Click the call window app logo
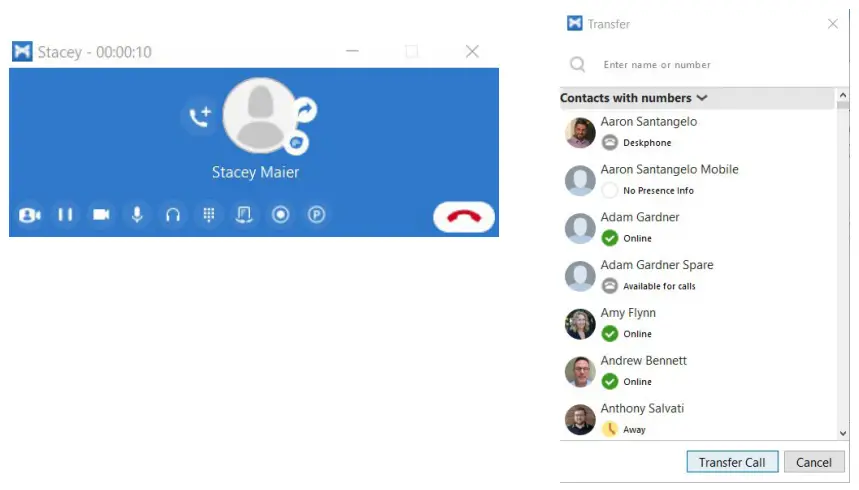The width and height of the screenshot is (859, 490). (x=22, y=52)
